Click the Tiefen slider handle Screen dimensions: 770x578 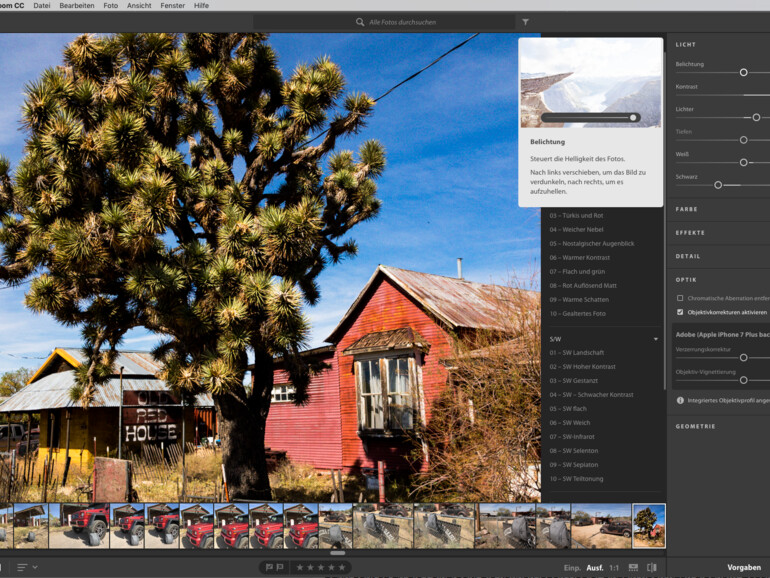tap(743, 140)
